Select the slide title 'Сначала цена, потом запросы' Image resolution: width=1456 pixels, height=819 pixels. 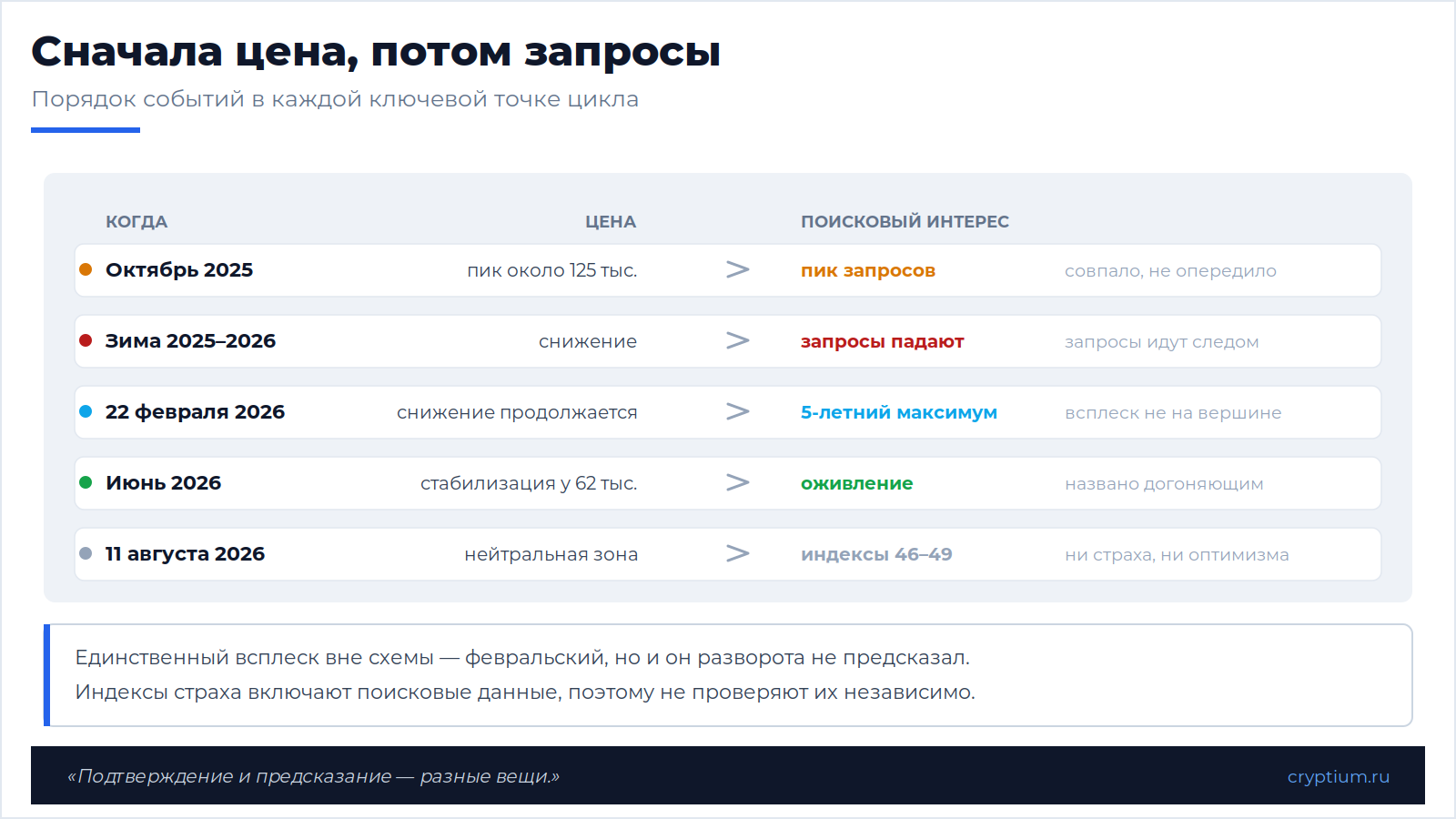click(x=376, y=53)
